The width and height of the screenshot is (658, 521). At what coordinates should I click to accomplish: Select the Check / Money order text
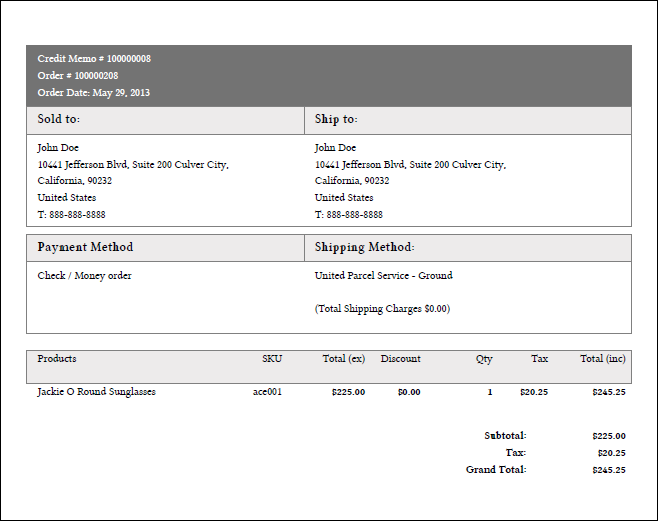(84, 276)
